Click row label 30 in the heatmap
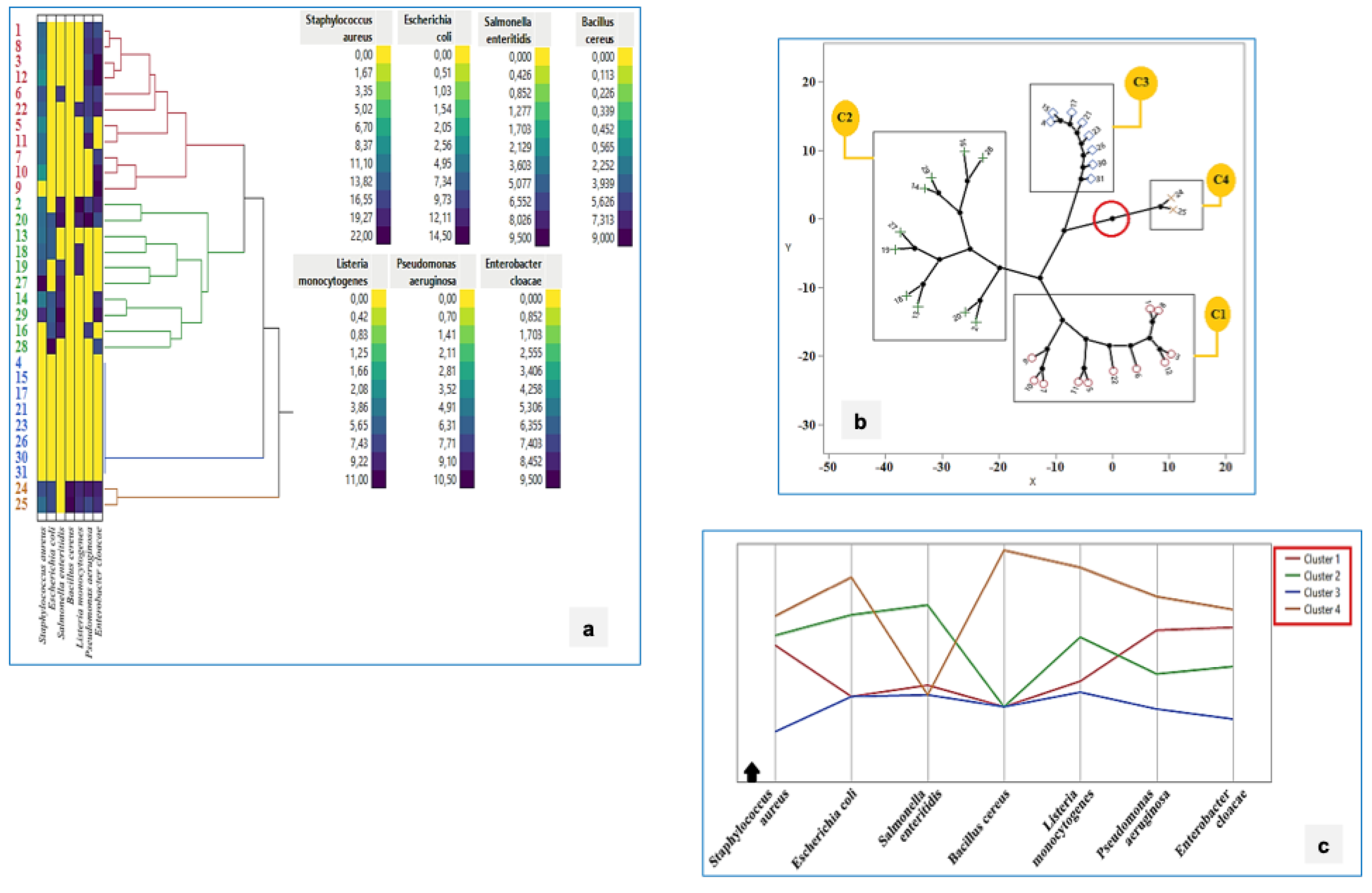This screenshot has width=1372, height=893. click(21, 457)
